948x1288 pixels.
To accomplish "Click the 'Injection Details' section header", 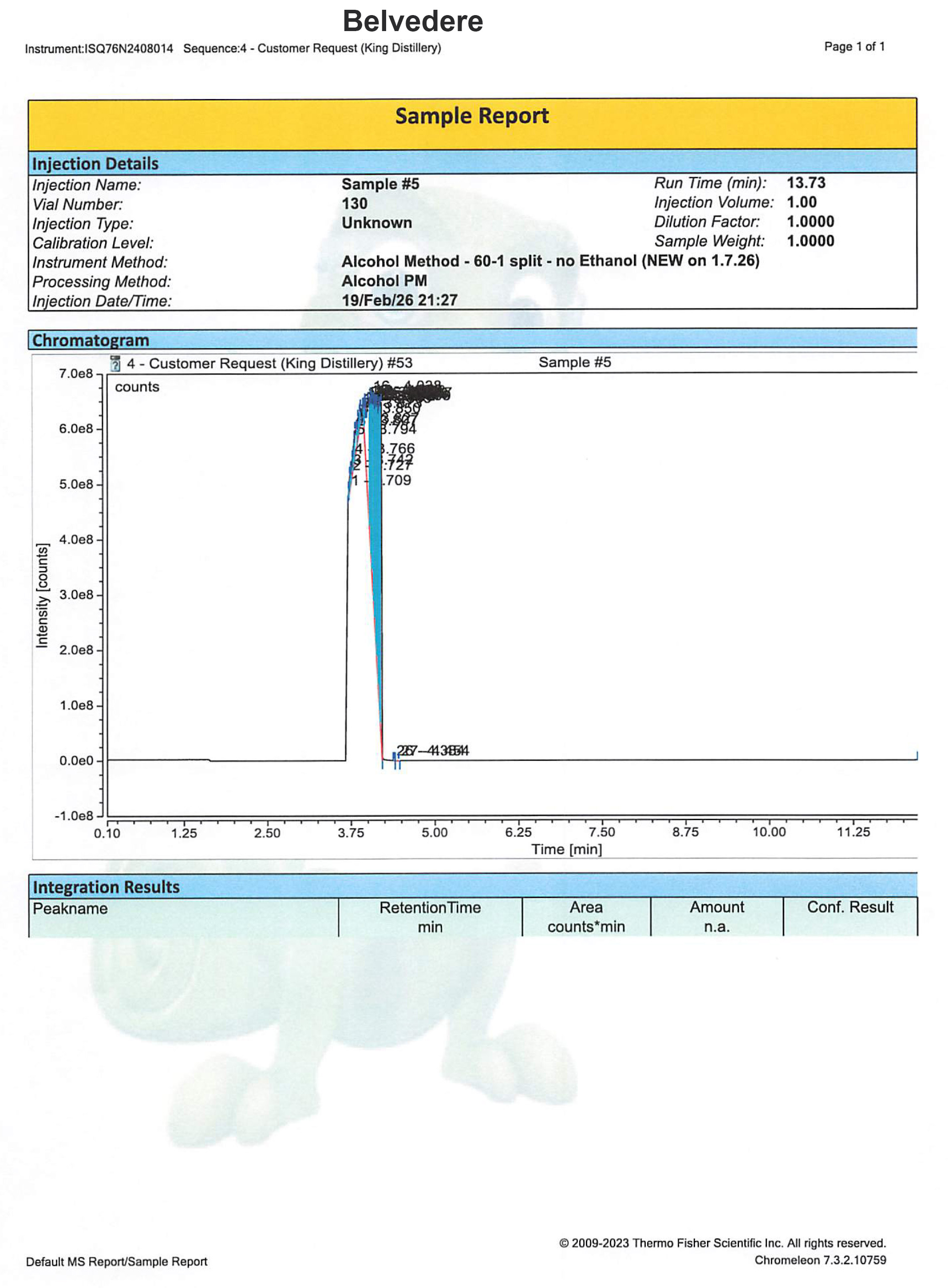I will pyautogui.click(x=95, y=163).
